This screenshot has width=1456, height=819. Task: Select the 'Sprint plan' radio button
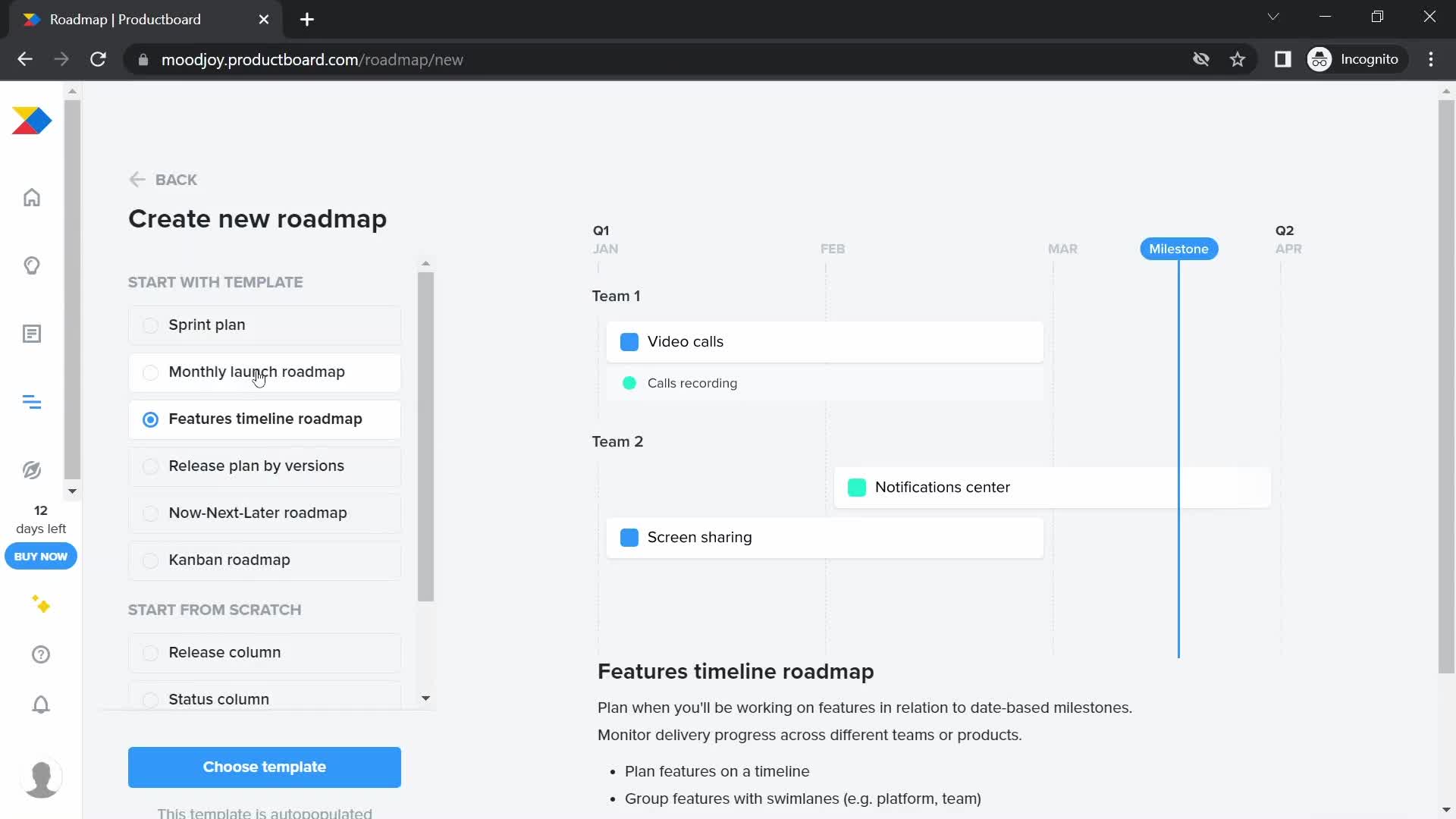[150, 324]
